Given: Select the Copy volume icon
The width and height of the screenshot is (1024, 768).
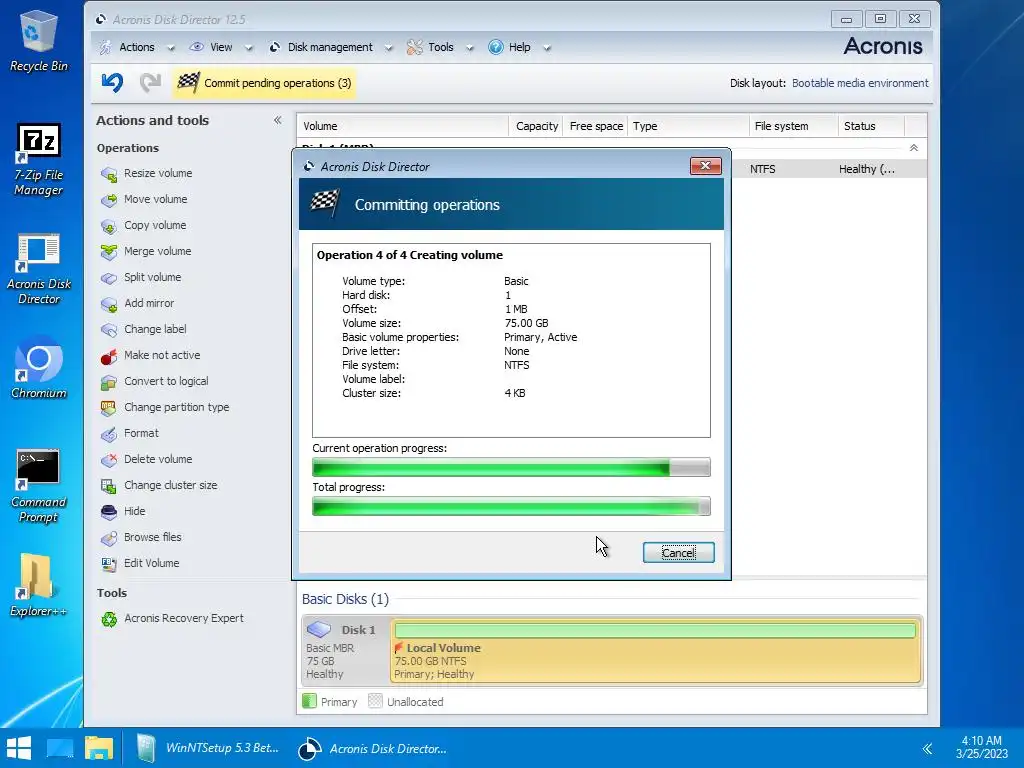Looking at the screenshot, I should [x=109, y=226].
